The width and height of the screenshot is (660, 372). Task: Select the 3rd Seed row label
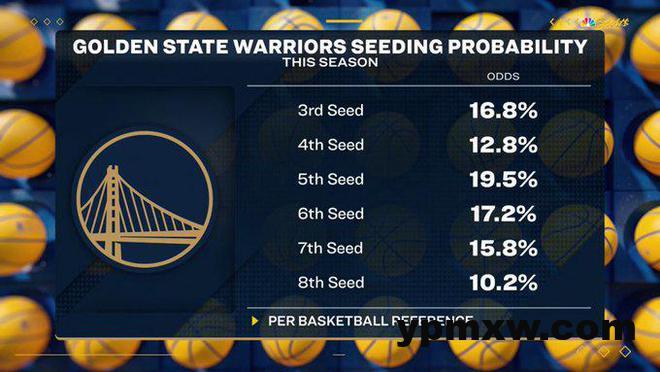(x=330, y=110)
